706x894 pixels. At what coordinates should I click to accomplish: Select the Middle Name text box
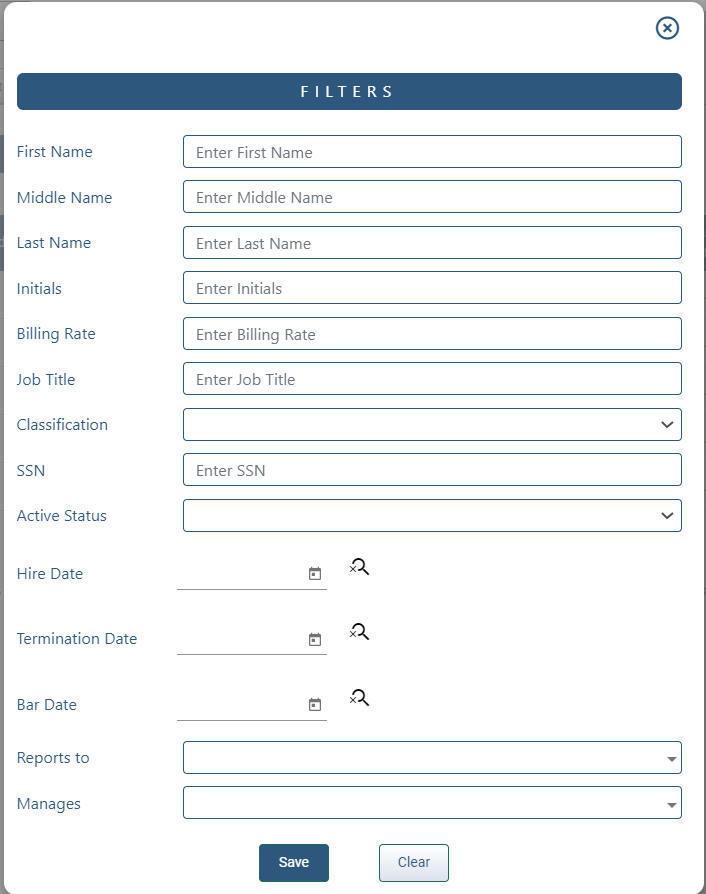(x=432, y=197)
